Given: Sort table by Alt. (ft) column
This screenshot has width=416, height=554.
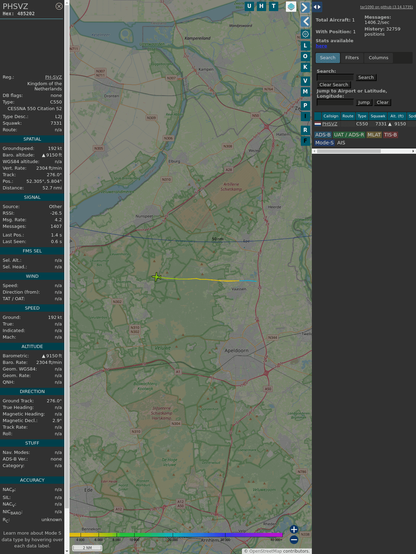Looking at the screenshot, I should tap(397, 116).
